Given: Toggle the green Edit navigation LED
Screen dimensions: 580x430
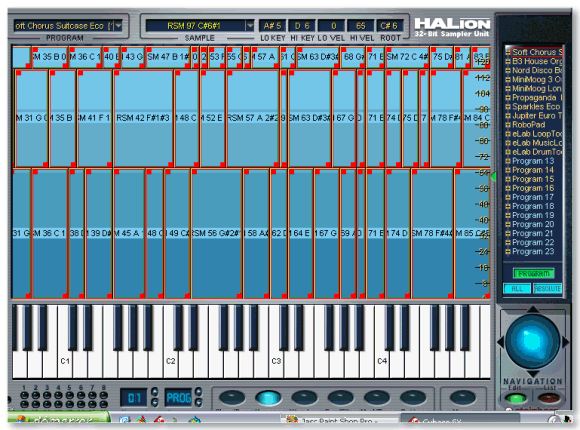Looking at the screenshot, I should (516, 399).
